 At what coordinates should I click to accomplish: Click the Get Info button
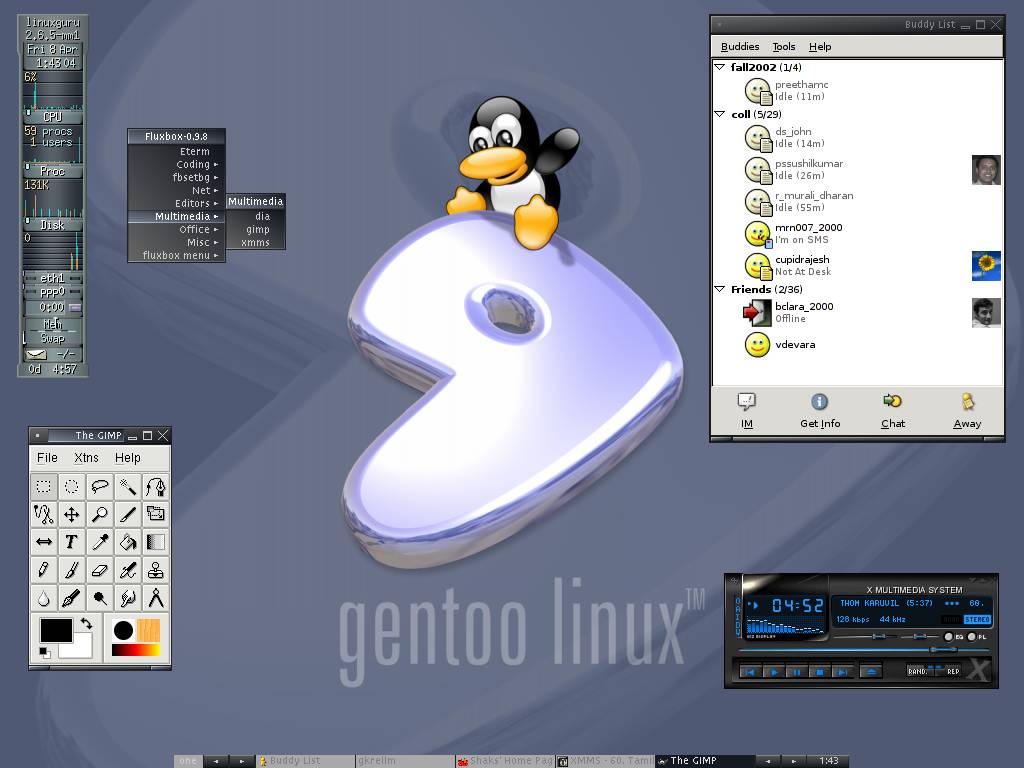pyautogui.click(x=820, y=411)
